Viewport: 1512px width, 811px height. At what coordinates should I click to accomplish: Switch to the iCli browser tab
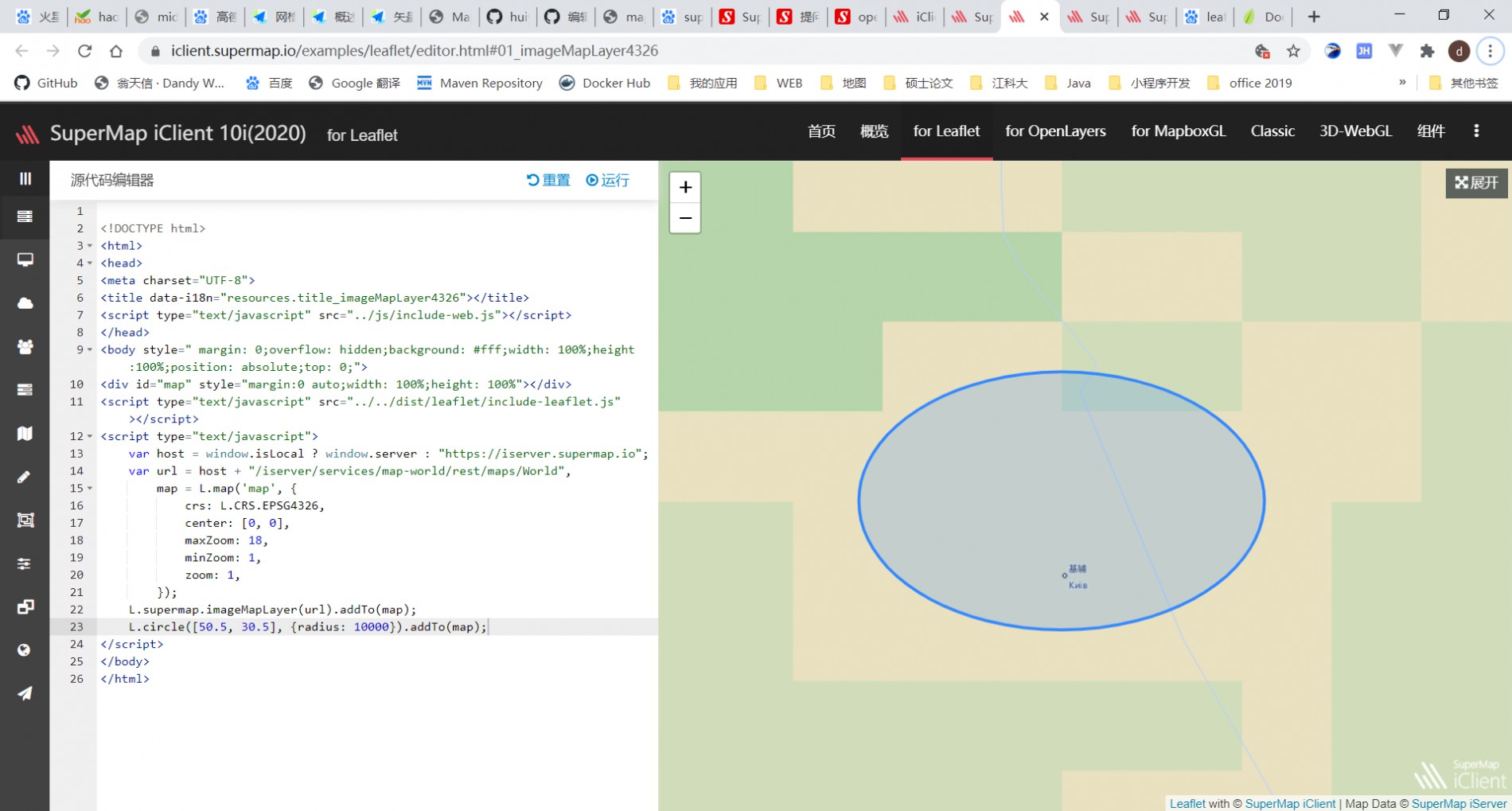click(x=915, y=16)
